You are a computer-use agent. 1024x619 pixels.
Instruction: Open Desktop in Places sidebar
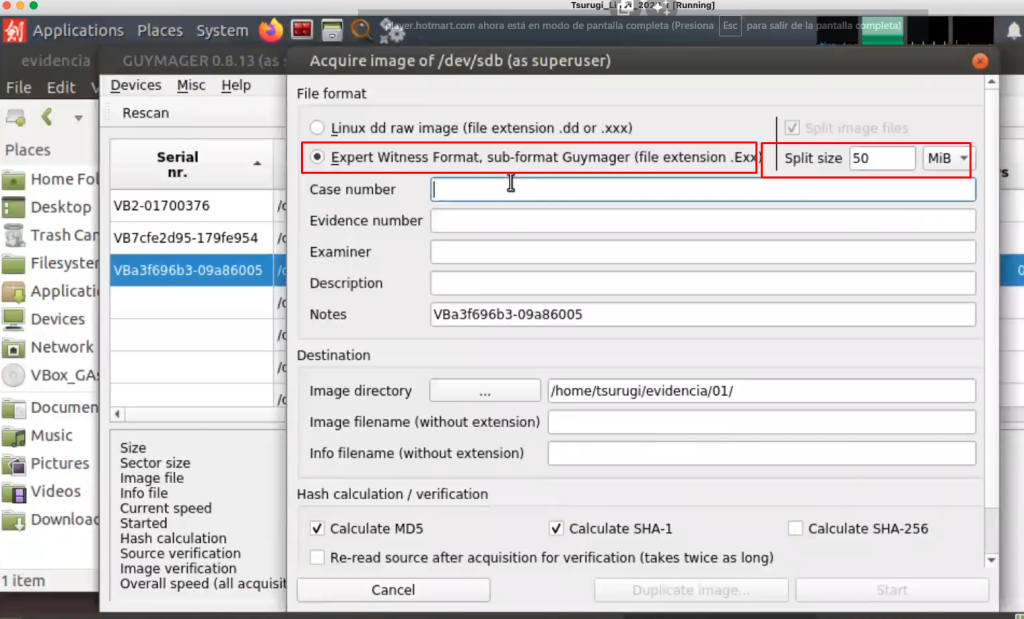(50, 207)
